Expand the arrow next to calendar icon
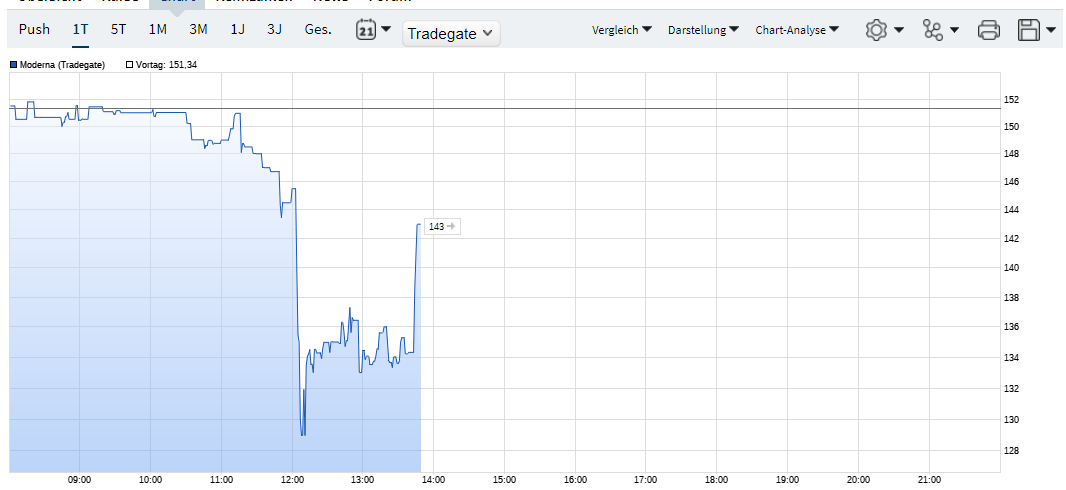Viewport: 1066px width, 490px height. [x=386, y=29]
